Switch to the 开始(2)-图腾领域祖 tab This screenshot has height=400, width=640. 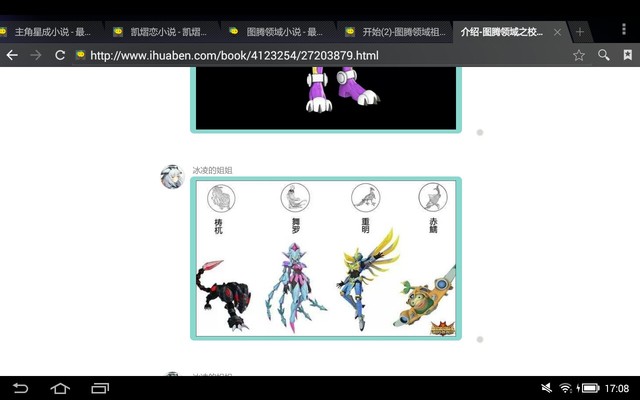point(395,32)
